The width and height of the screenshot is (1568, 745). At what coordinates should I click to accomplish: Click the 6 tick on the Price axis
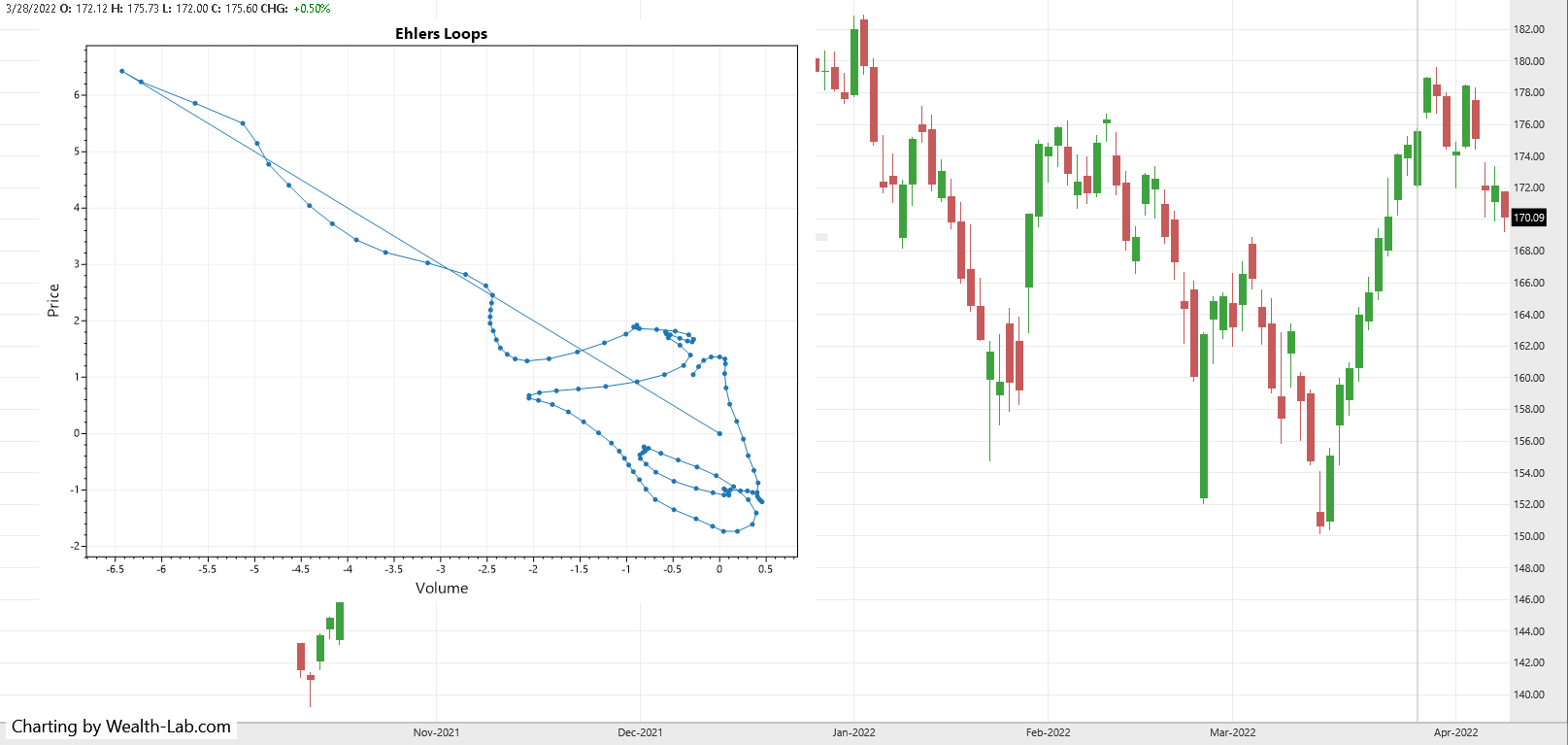(77, 95)
